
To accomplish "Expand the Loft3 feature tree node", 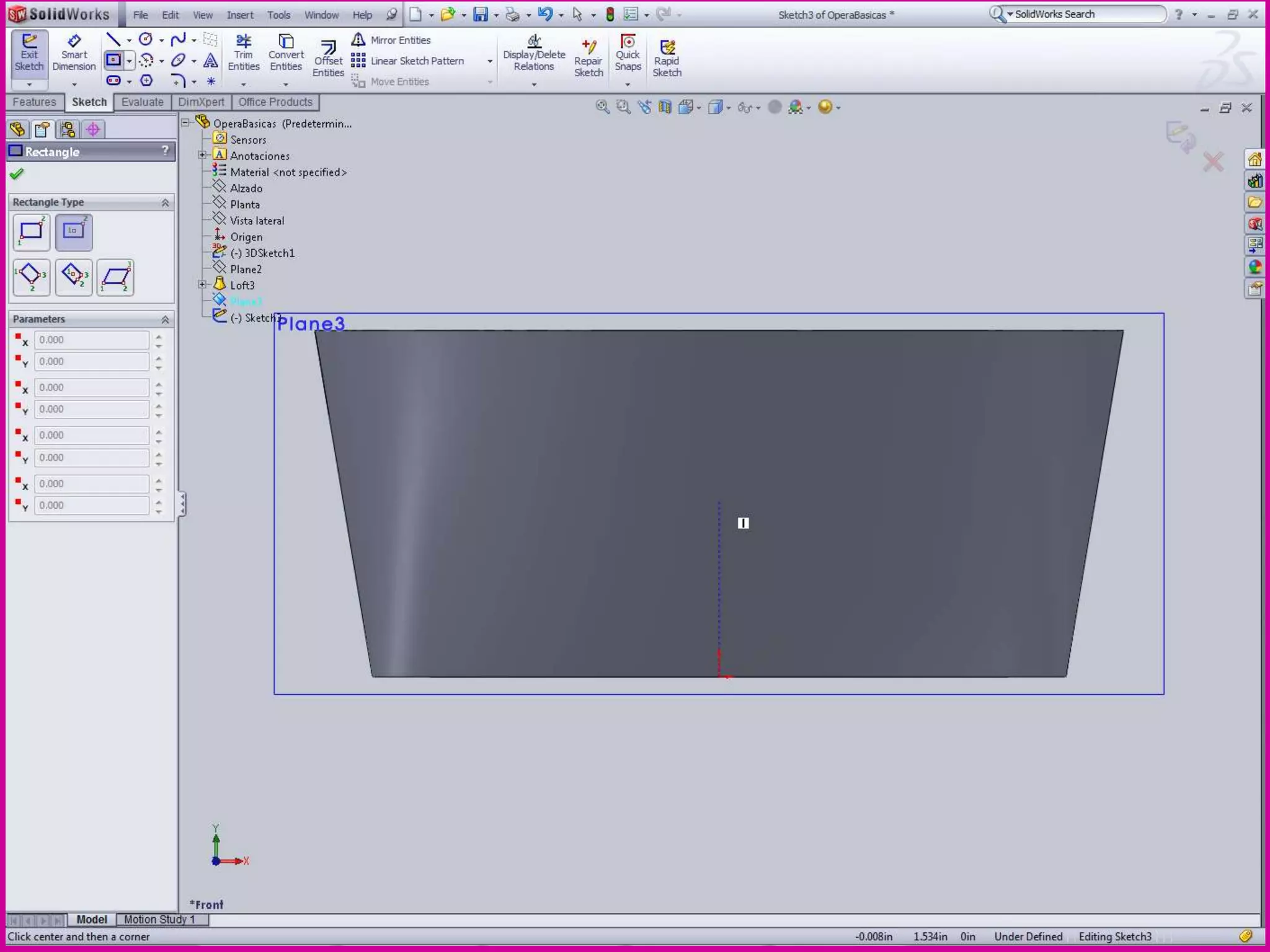I will click(x=202, y=285).
